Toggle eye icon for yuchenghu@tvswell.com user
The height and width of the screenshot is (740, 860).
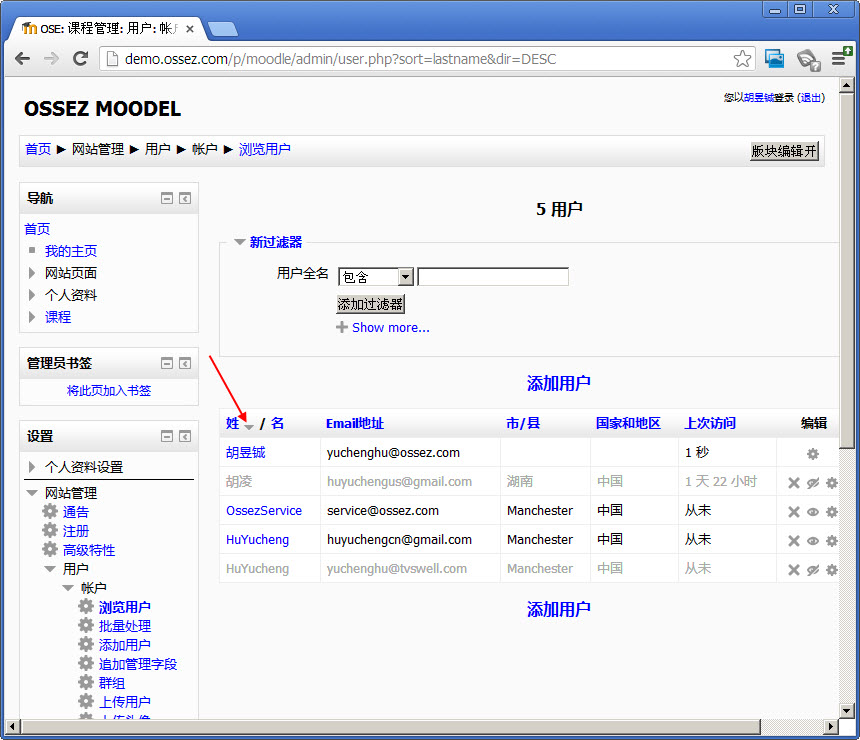coord(813,569)
